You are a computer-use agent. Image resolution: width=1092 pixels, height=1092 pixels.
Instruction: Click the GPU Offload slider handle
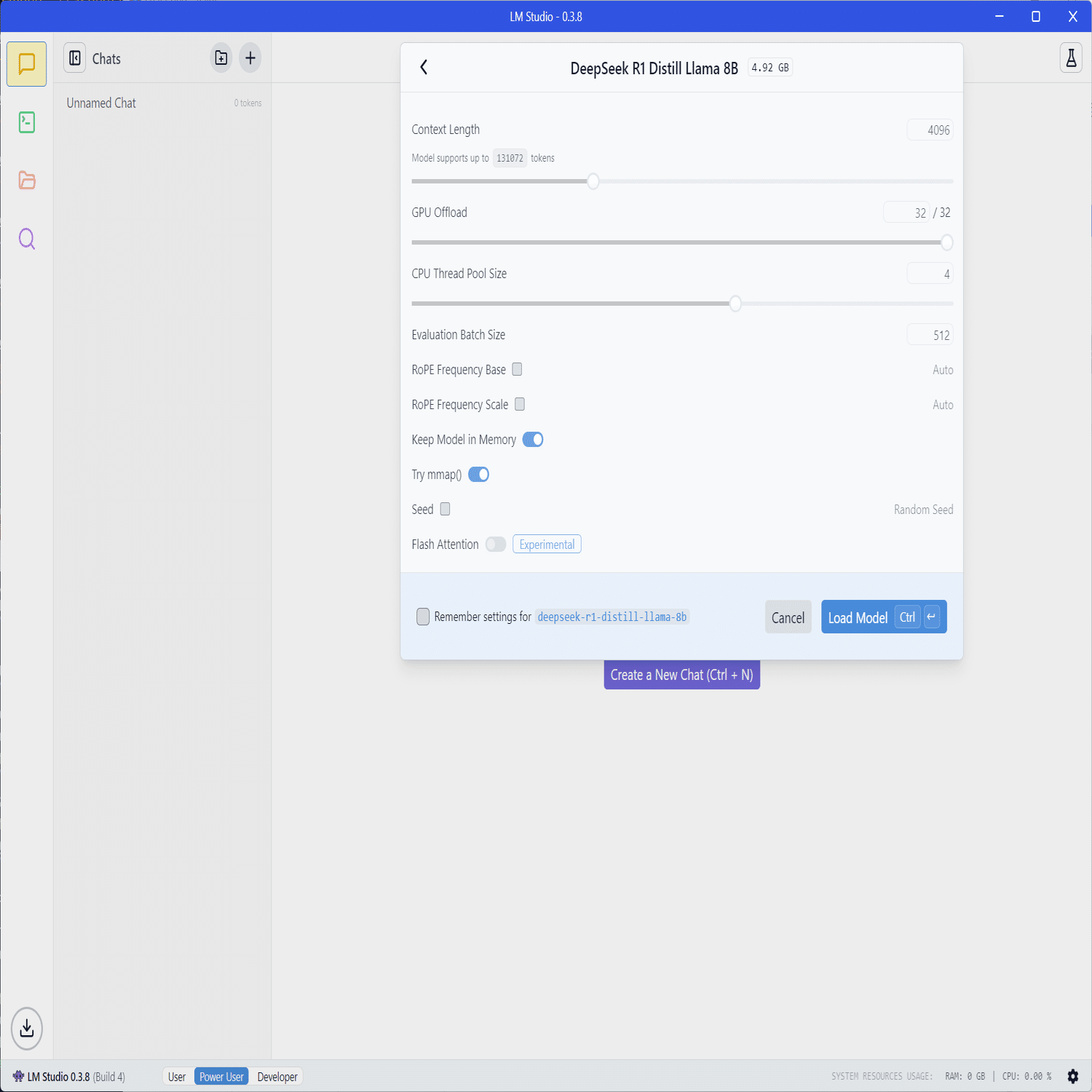tap(946, 242)
